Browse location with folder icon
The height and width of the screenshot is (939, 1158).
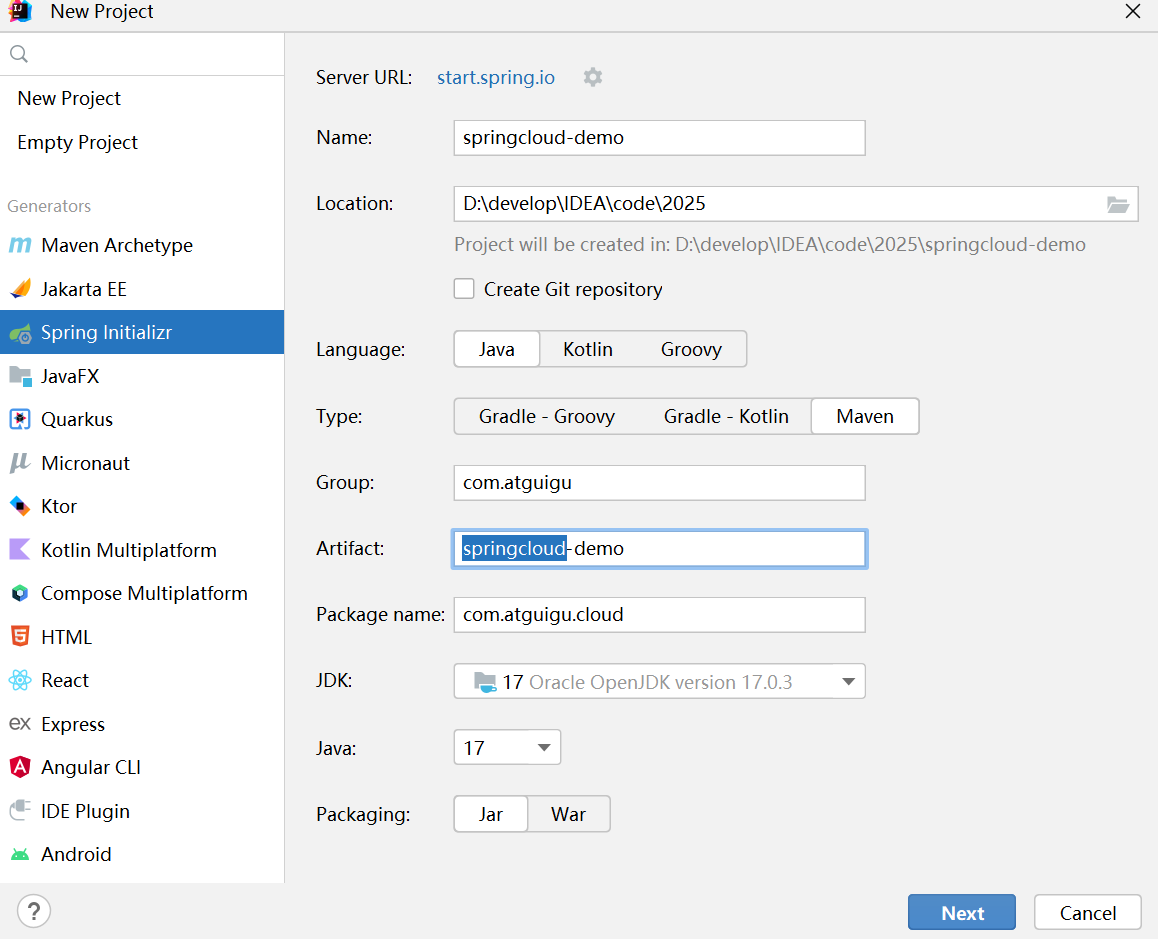click(x=1117, y=204)
